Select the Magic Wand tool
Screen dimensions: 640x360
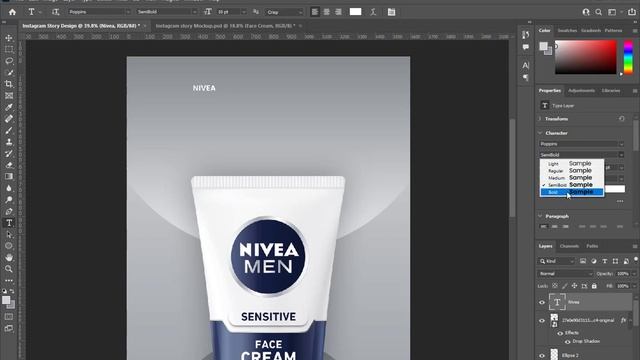coord(9,73)
